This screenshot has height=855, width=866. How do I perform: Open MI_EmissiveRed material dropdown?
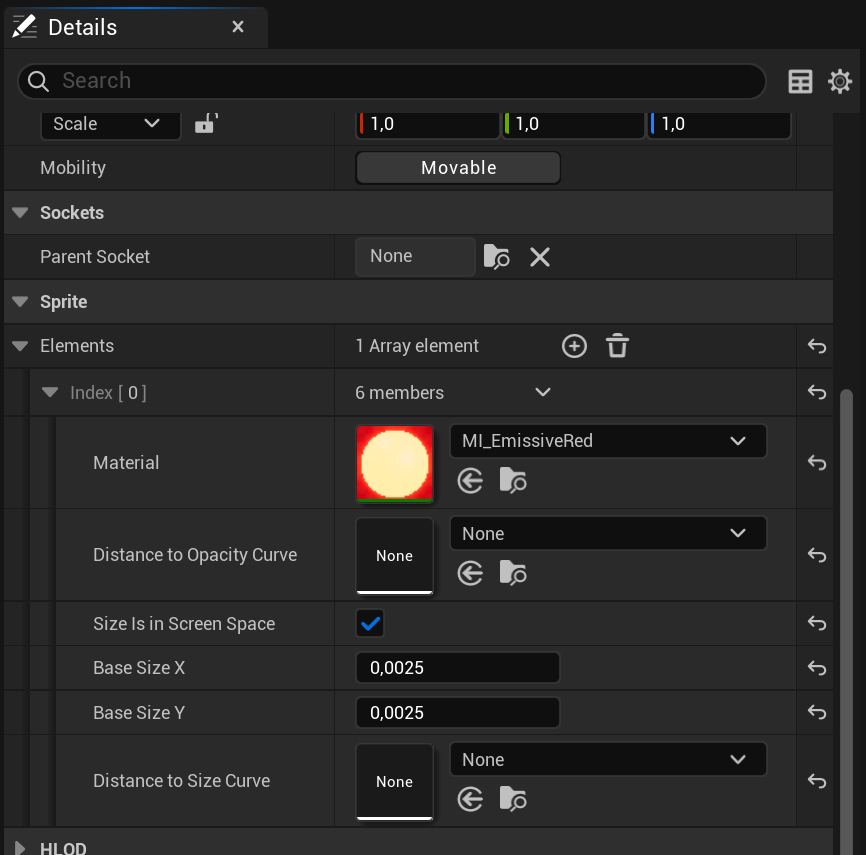pos(608,441)
